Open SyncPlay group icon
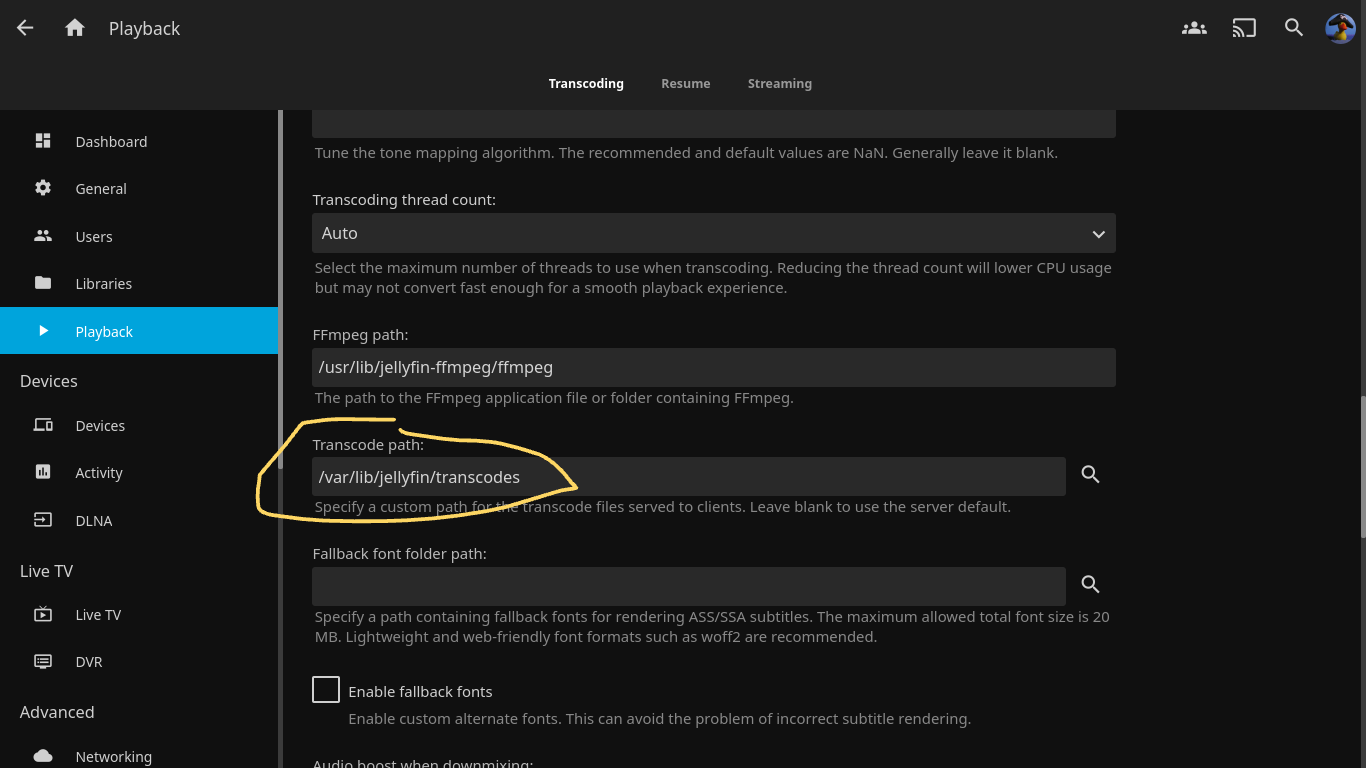 (x=1194, y=28)
